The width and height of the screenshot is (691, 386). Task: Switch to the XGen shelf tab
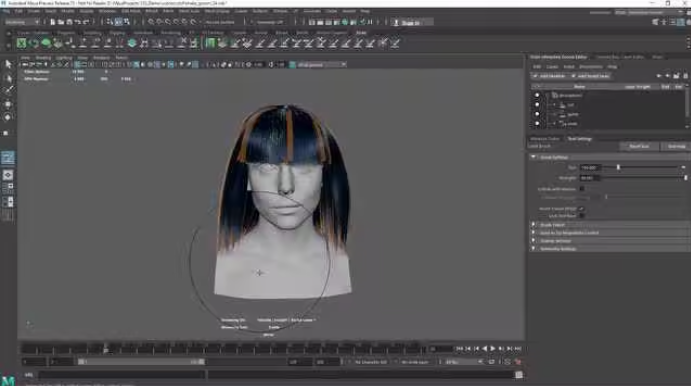(x=361, y=33)
